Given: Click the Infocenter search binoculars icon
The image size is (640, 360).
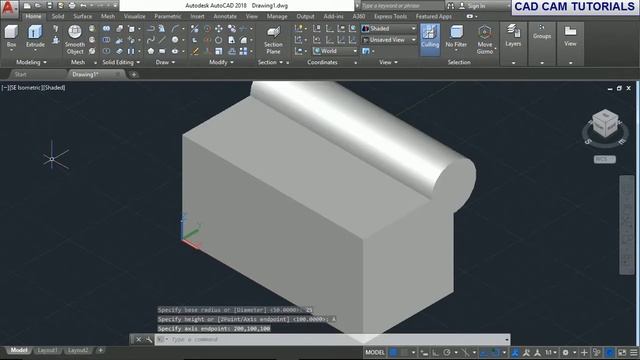Looking at the screenshot, I should [x=451, y=6].
